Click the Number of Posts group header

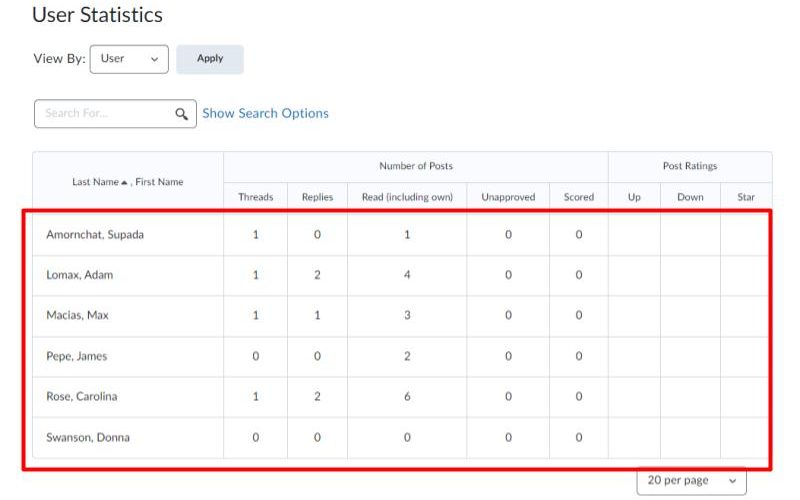point(416,166)
